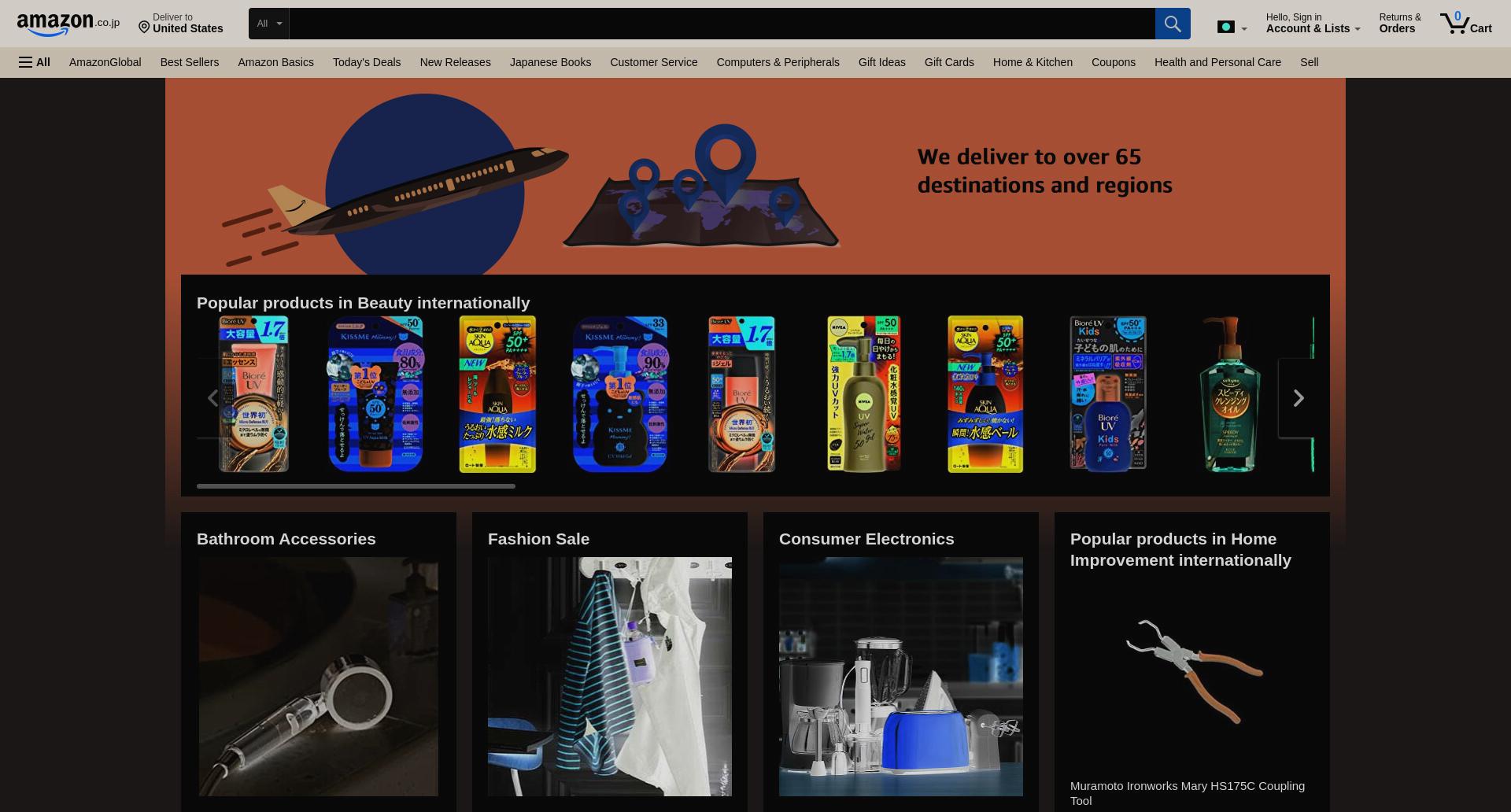Expand Account & Lists menu
The width and height of the screenshot is (1511, 812).
point(1313,24)
